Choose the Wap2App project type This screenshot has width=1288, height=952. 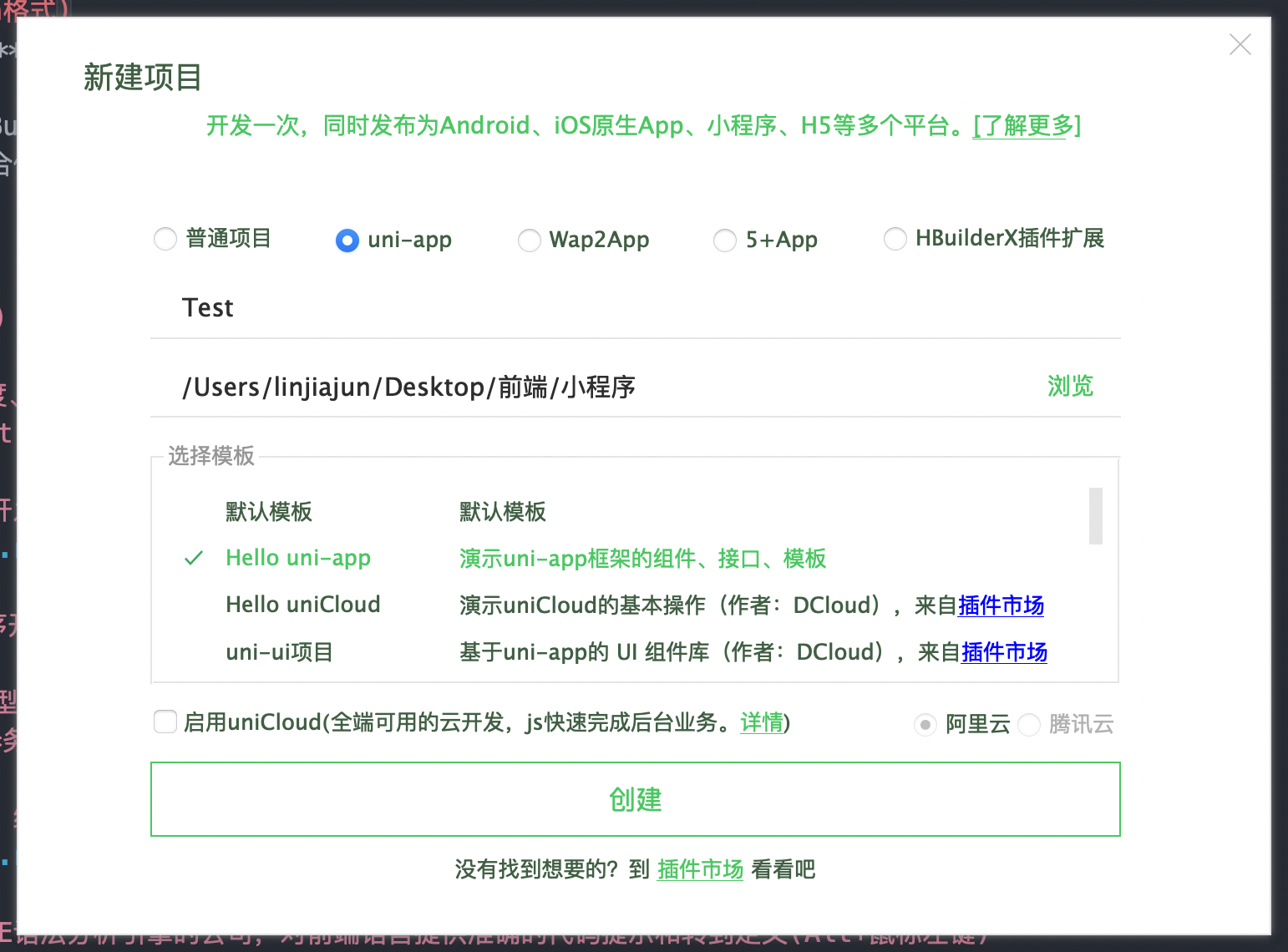click(530, 241)
